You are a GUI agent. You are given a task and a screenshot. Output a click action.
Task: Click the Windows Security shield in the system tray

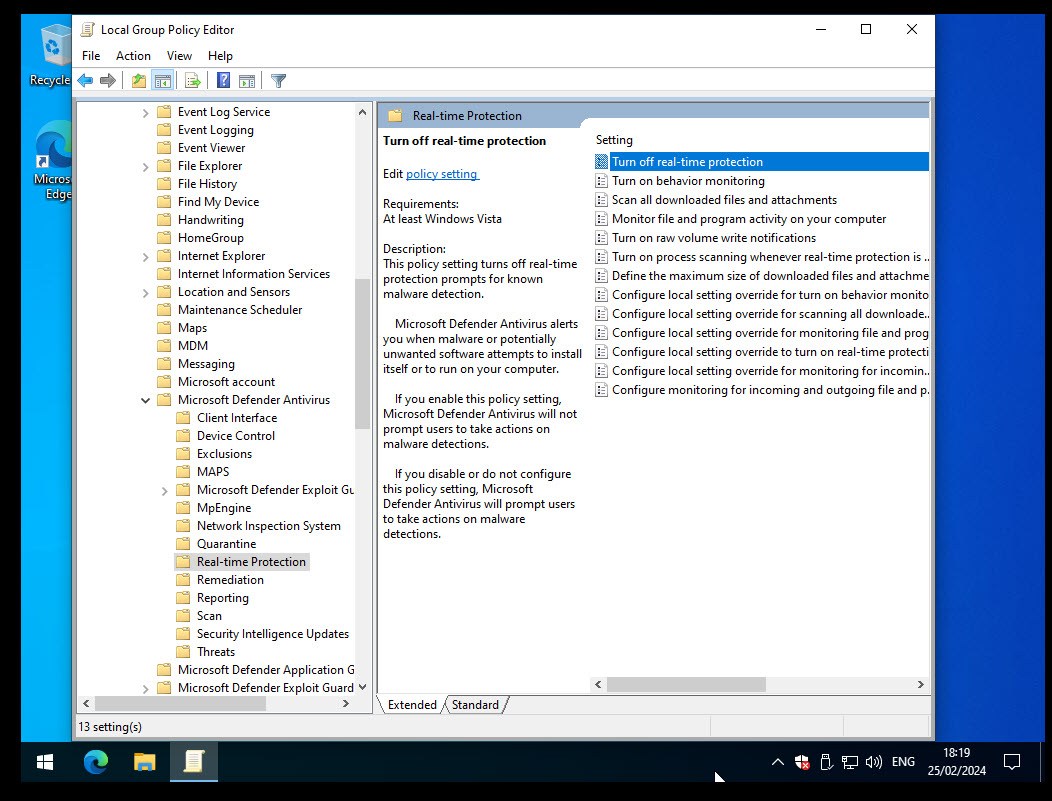click(x=802, y=762)
